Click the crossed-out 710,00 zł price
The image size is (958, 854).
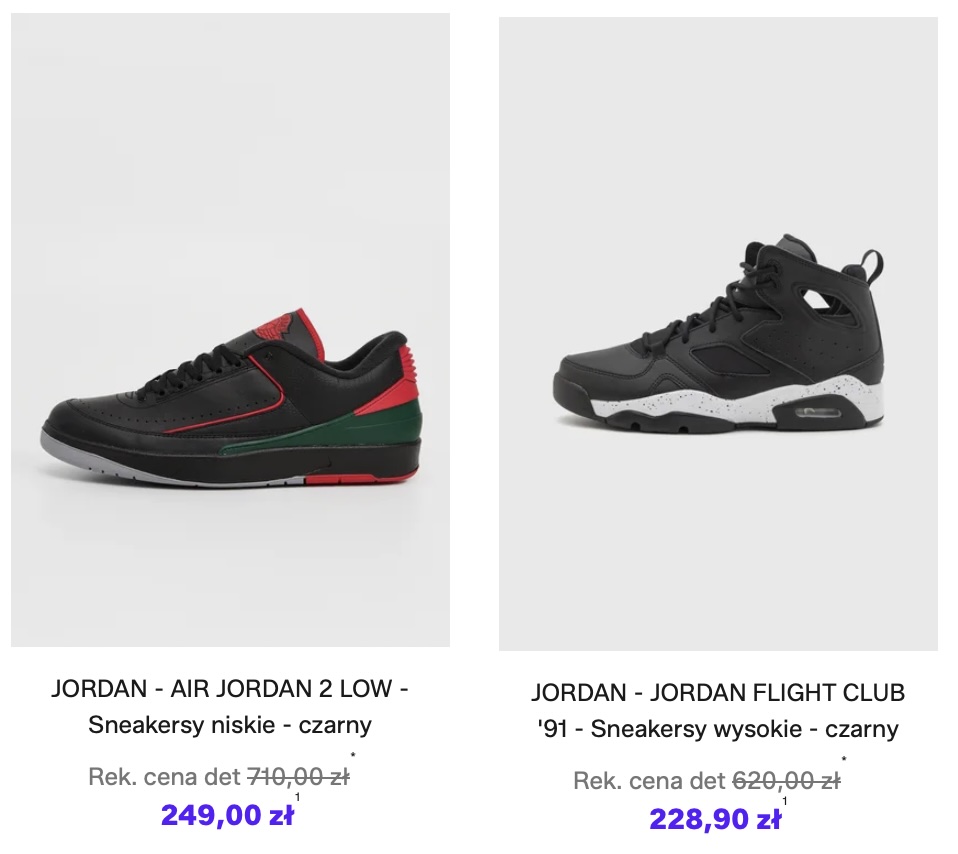298,777
